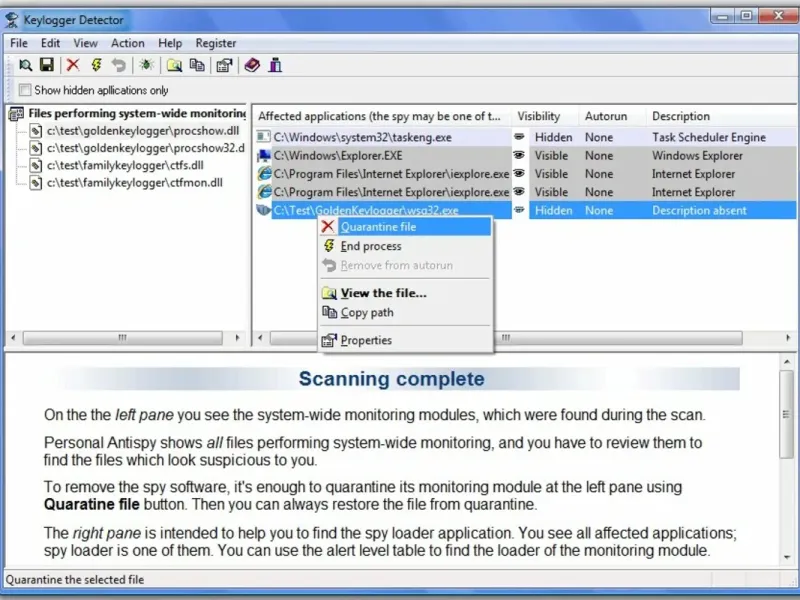Select the C:\Windows\system32\taskeng.exe row
Image resolution: width=800 pixels, height=600 pixels.
coord(526,137)
